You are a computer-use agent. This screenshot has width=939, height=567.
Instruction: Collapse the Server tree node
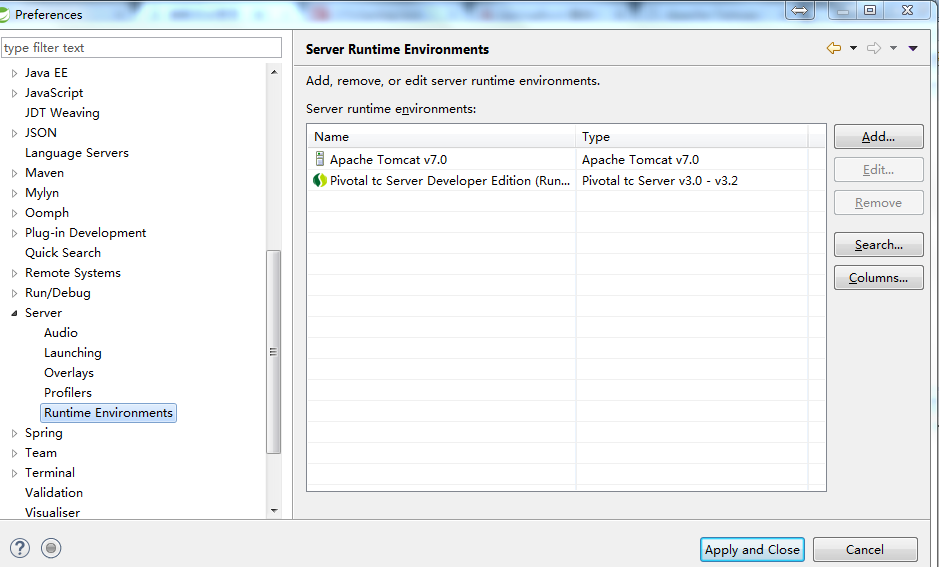tap(14, 313)
